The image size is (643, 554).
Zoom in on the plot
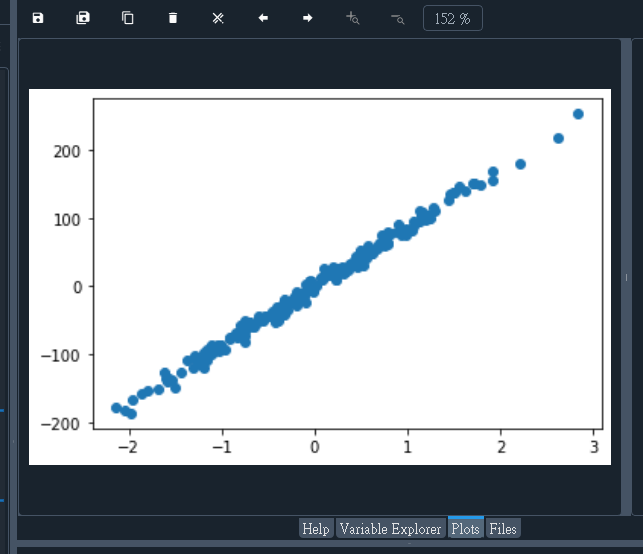[353, 18]
